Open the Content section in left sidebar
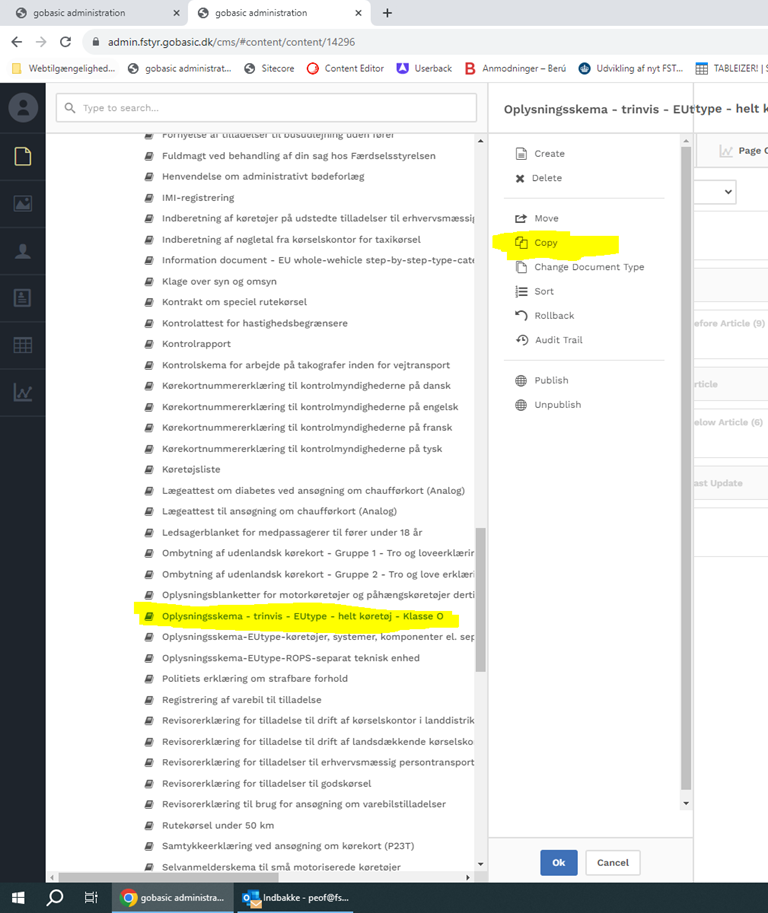 23,156
